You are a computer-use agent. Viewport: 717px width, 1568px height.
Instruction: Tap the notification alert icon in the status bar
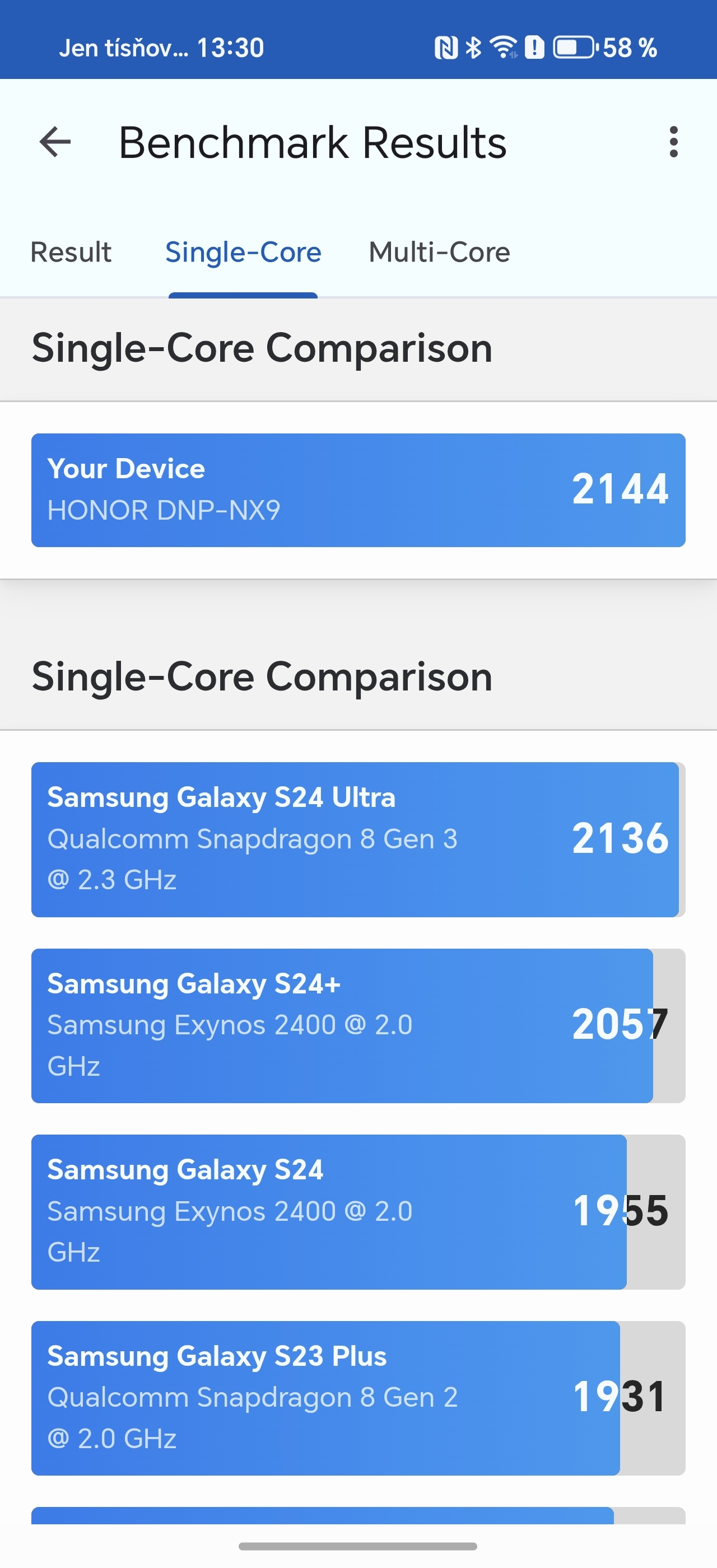(x=534, y=47)
